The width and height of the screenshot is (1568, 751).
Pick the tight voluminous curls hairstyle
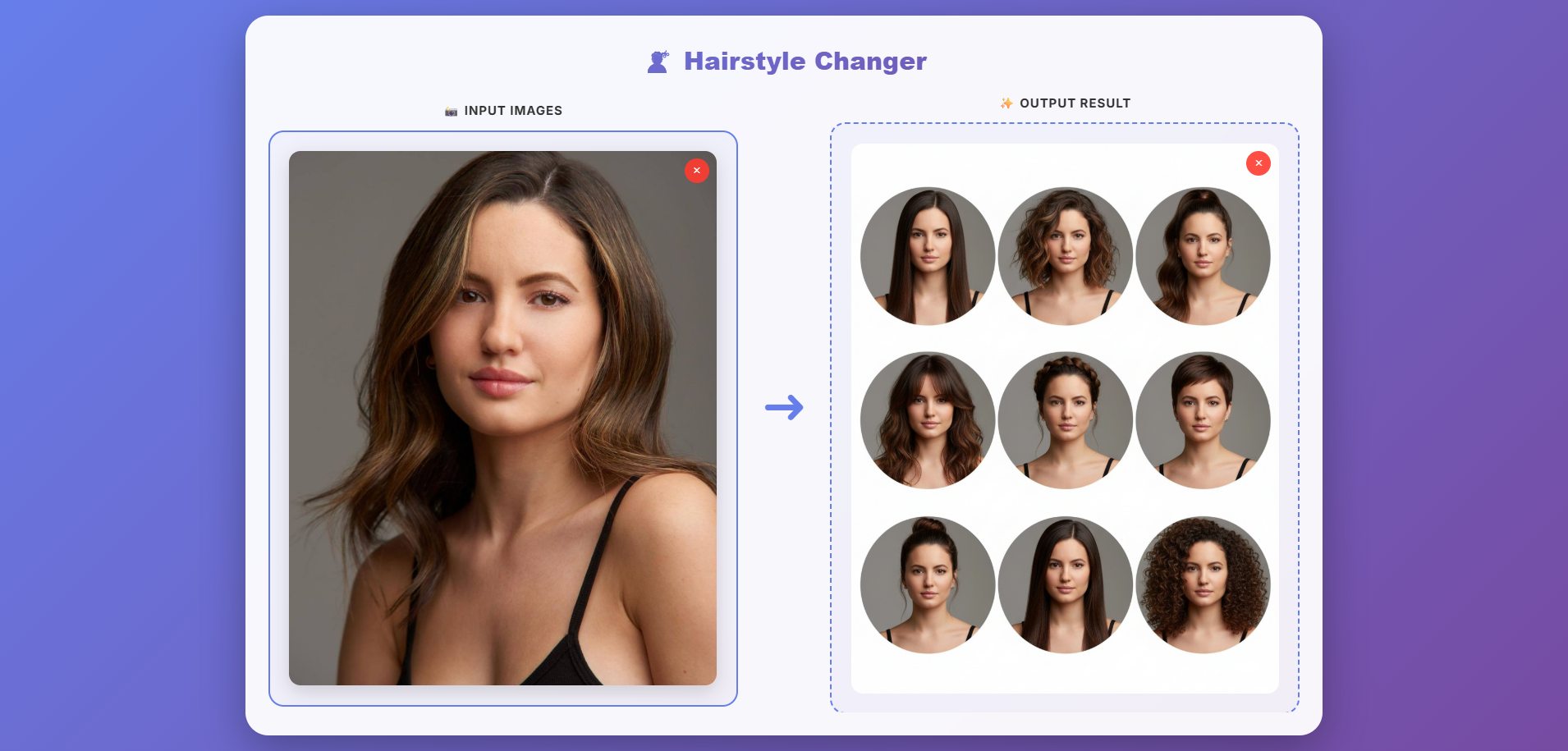1203,584
